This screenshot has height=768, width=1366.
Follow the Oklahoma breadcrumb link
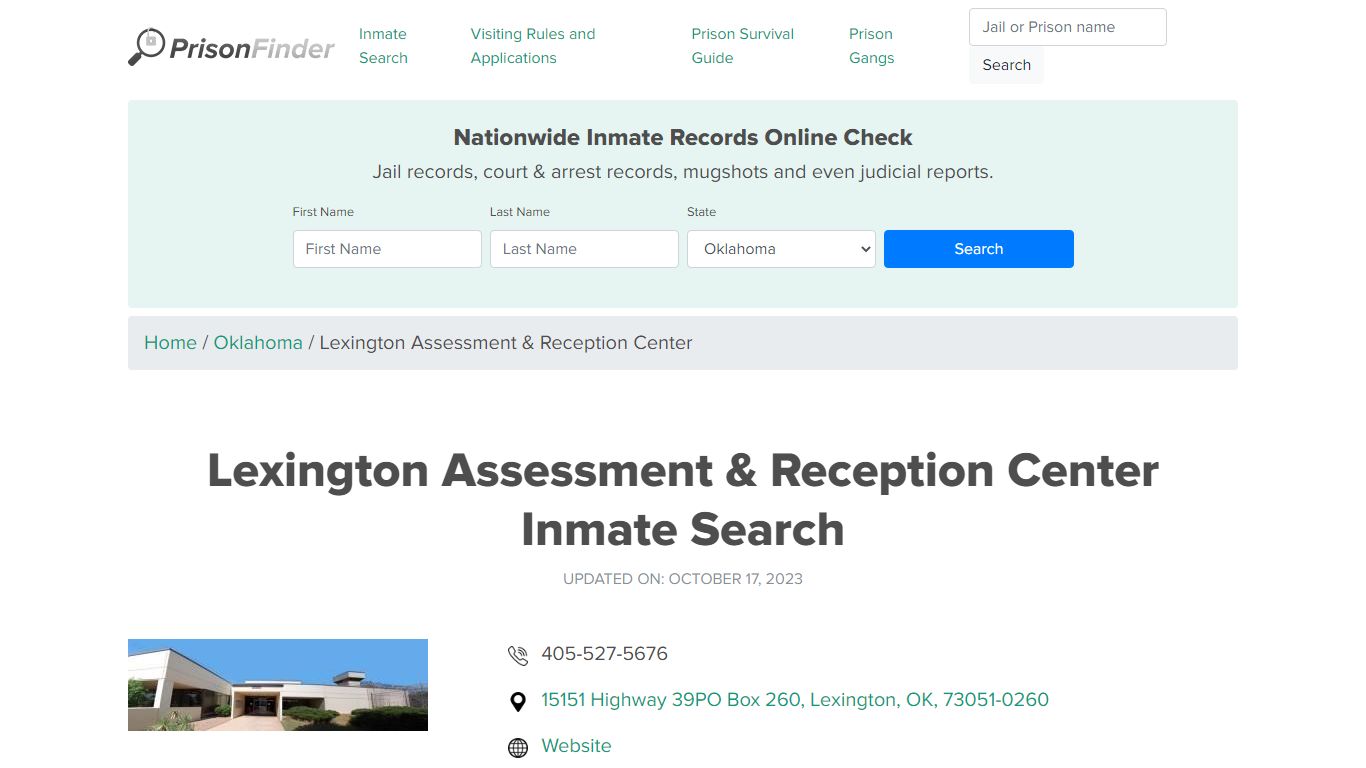[258, 342]
